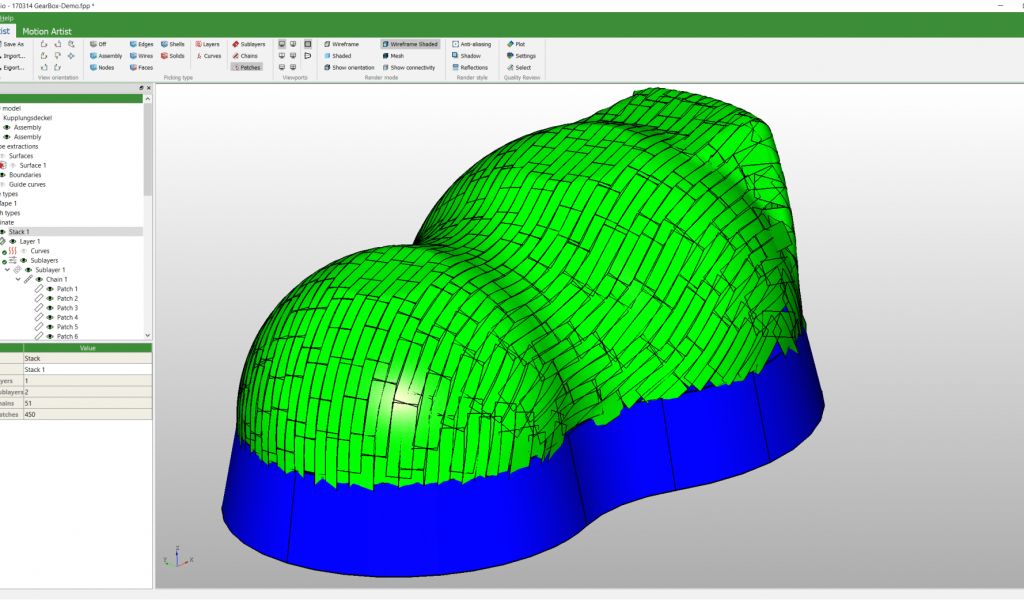
Task: Select the Edges picking type
Action: [x=141, y=44]
